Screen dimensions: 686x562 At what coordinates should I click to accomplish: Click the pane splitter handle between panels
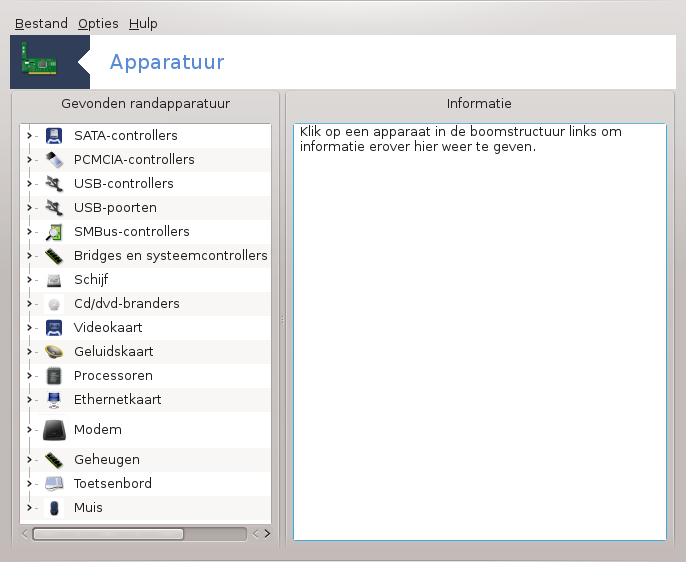[282, 320]
